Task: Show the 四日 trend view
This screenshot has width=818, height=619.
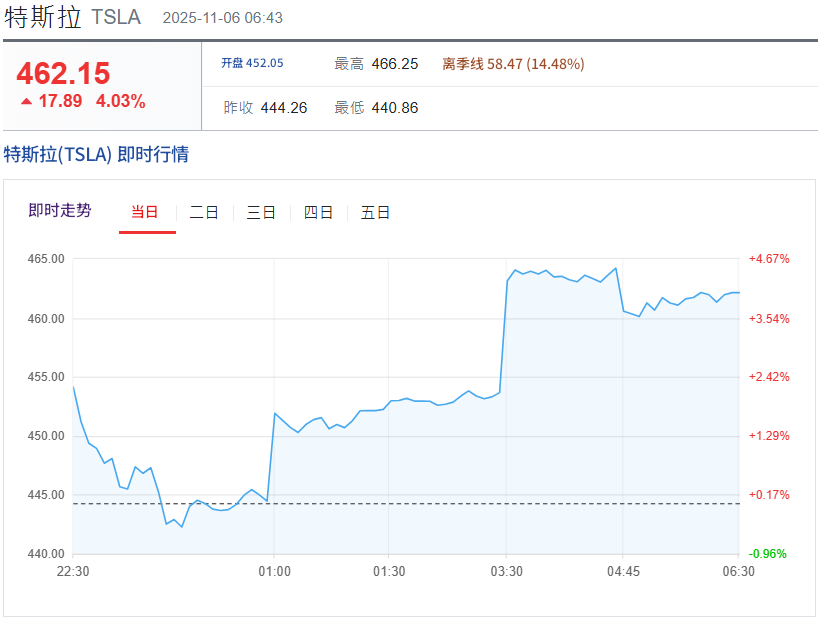Action: (x=318, y=212)
